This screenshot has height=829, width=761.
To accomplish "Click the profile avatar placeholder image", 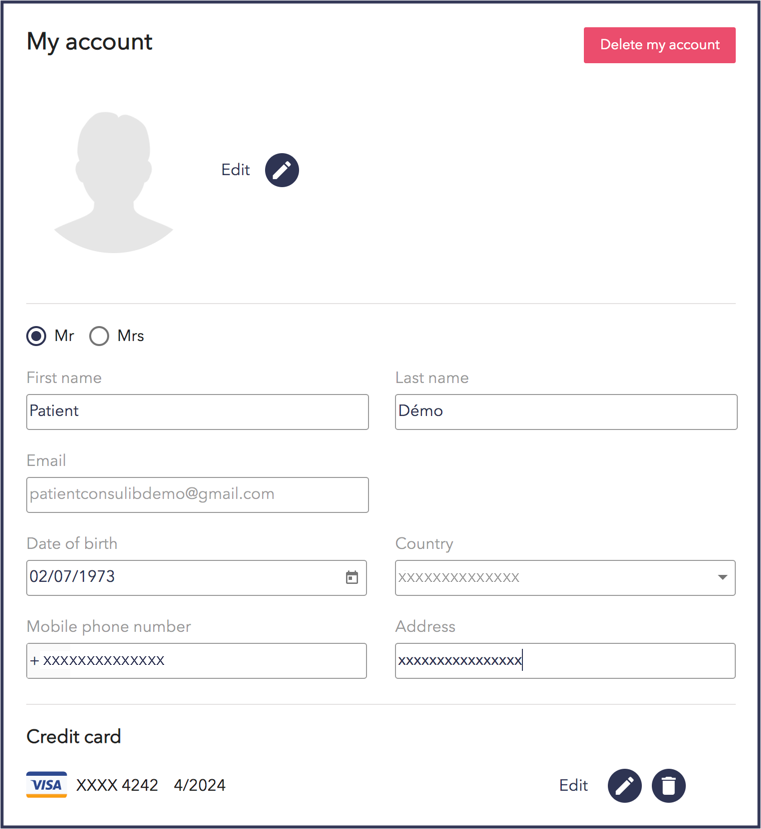I will (x=114, y=182).
